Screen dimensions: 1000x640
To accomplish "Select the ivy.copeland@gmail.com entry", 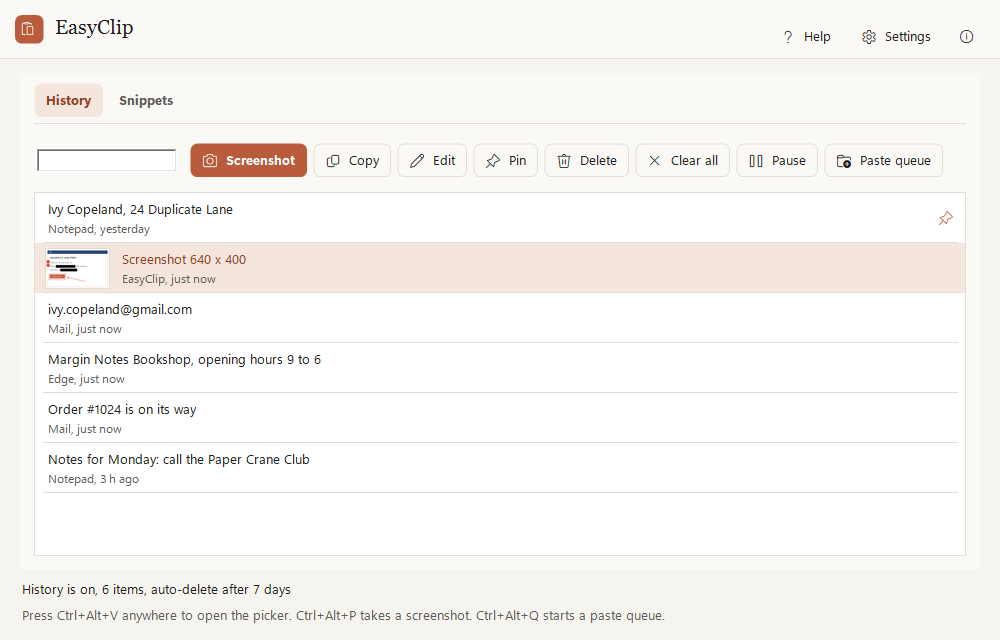I will (x=500, y=318).
